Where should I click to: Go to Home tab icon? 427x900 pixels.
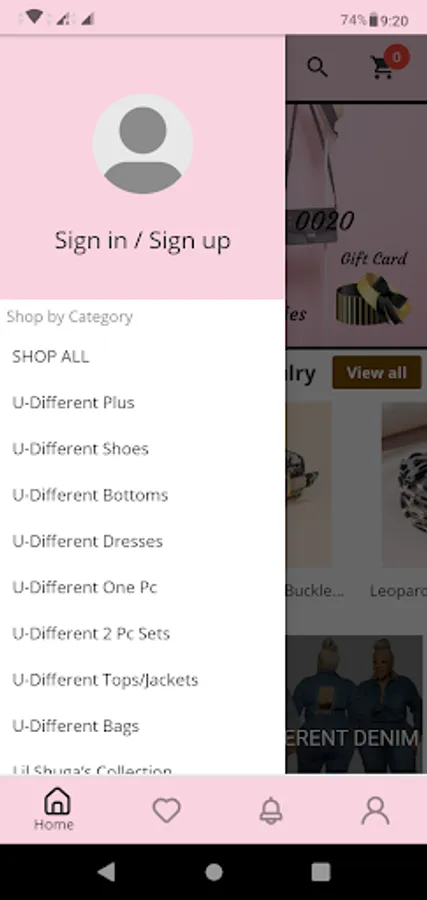click(x=57, y=800)
